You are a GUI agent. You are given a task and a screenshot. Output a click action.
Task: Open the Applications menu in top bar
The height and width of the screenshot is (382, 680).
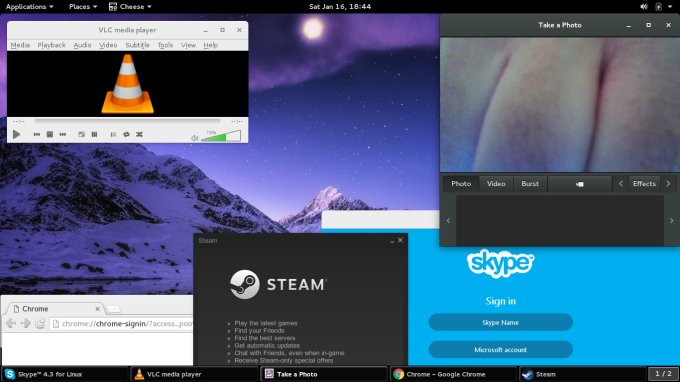(x=29, y=7)
